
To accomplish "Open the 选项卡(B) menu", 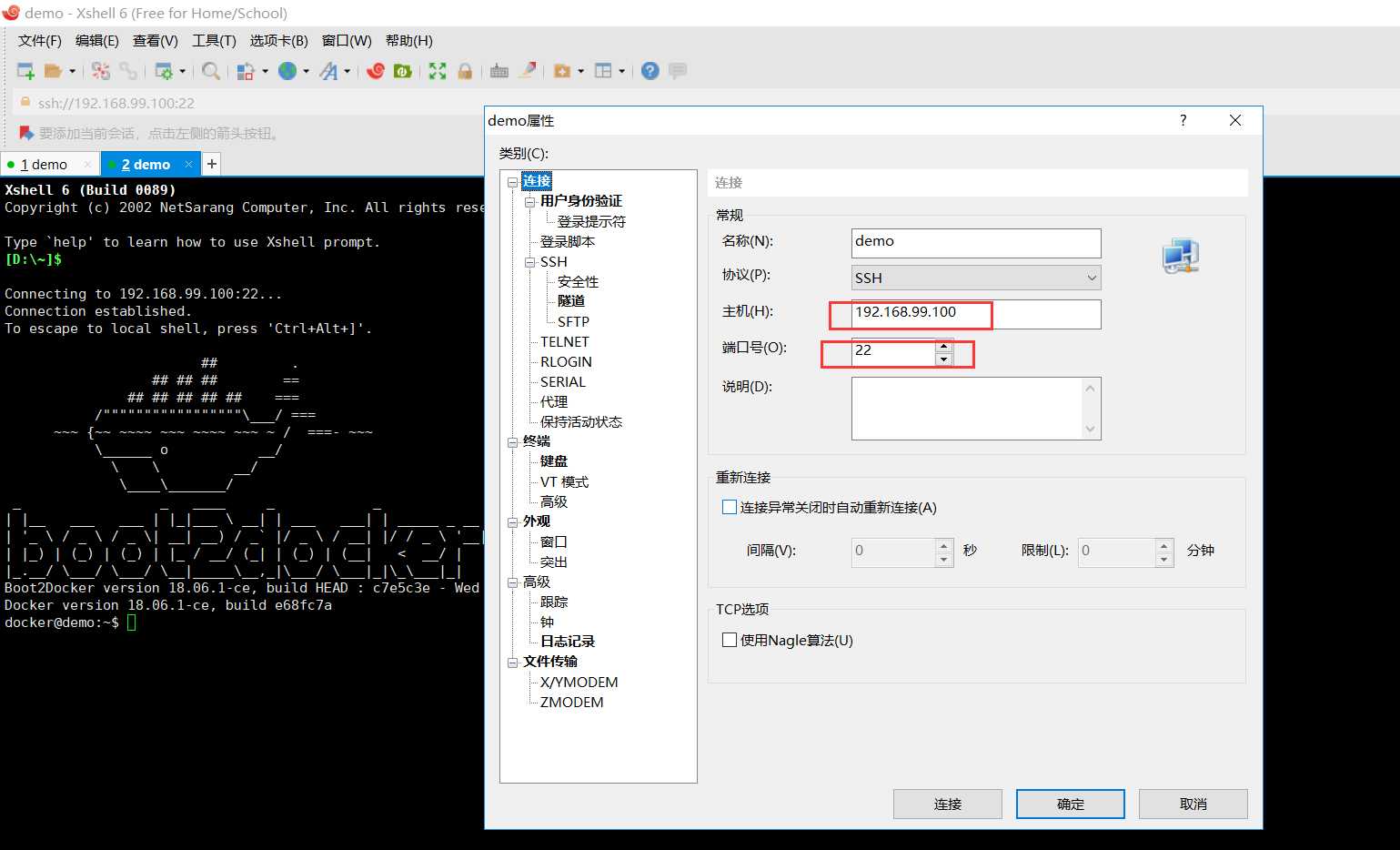I will coord(279,41).
